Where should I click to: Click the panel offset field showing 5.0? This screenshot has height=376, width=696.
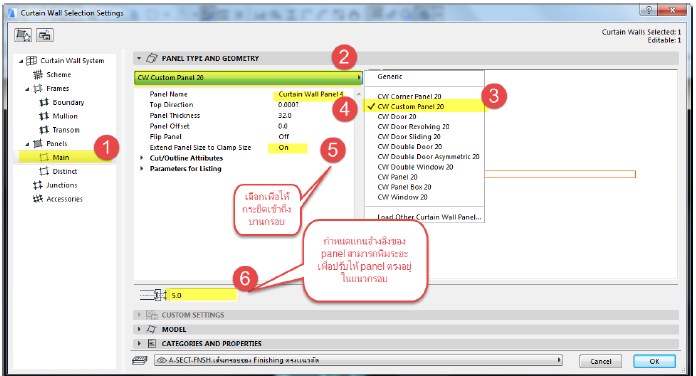[203, 295]
